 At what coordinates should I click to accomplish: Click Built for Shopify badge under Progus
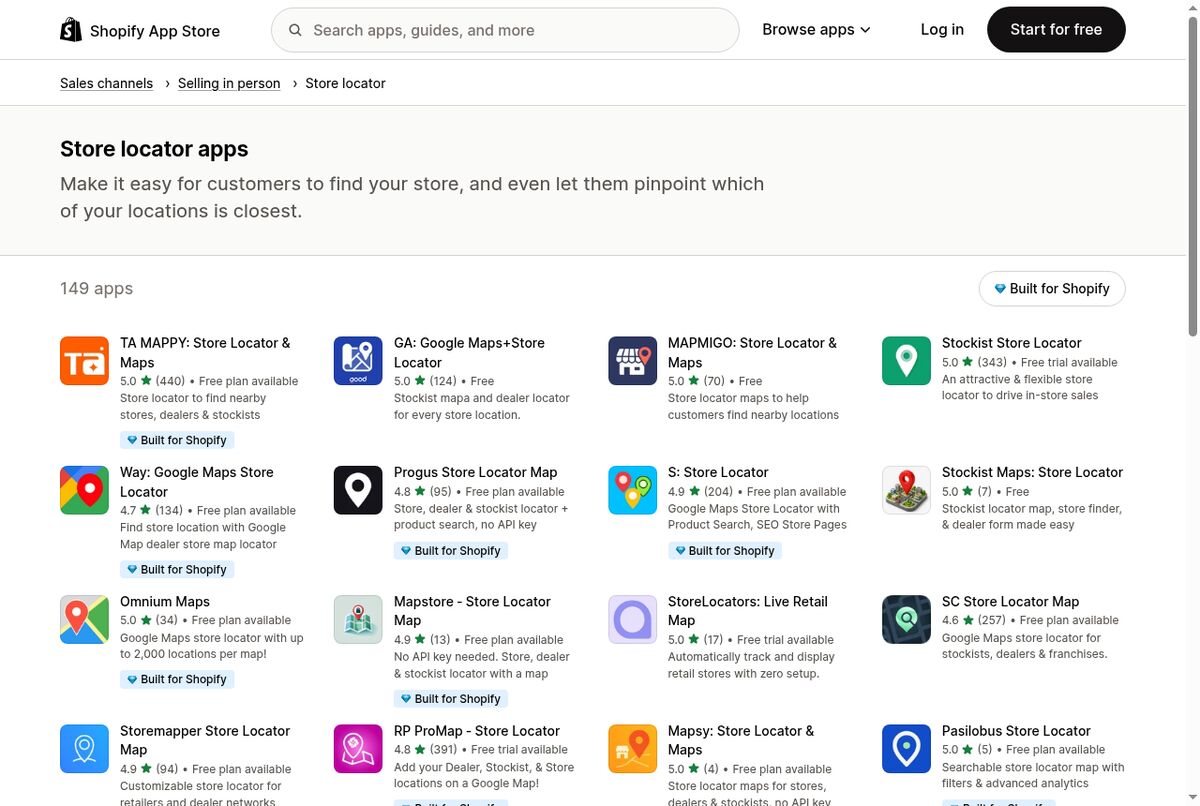point(451,551)
